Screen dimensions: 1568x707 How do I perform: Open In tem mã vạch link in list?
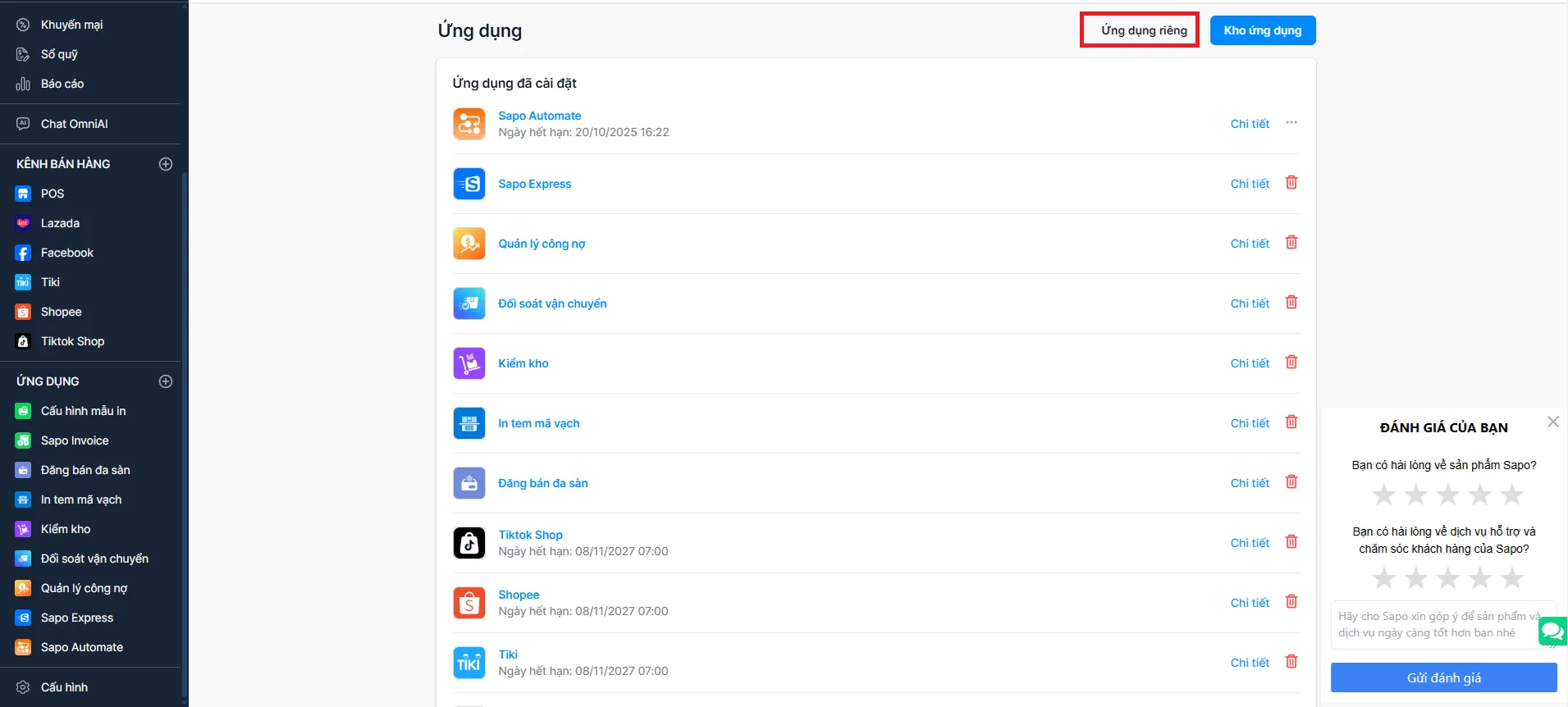[539, 423]
